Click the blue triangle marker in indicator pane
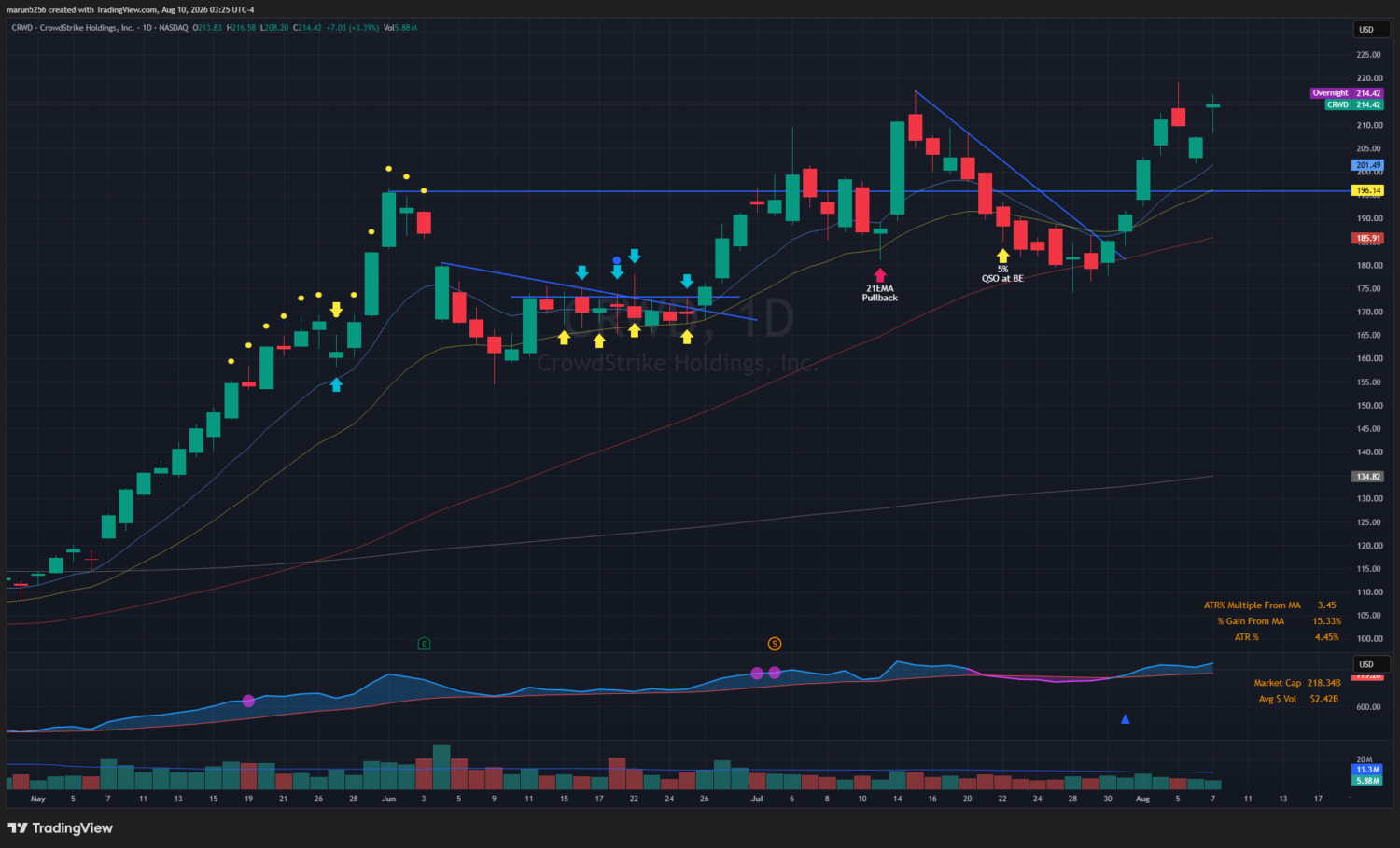The height and width of the screenshot is (848, 1400). point(1126,719)
